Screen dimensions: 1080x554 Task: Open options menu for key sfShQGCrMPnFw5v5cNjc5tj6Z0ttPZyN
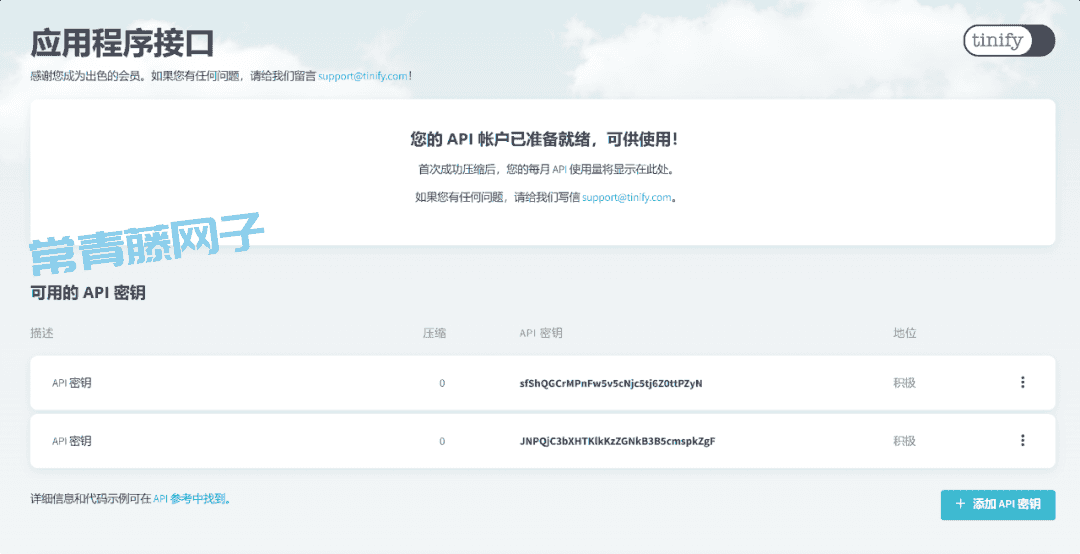[1022, 382]
